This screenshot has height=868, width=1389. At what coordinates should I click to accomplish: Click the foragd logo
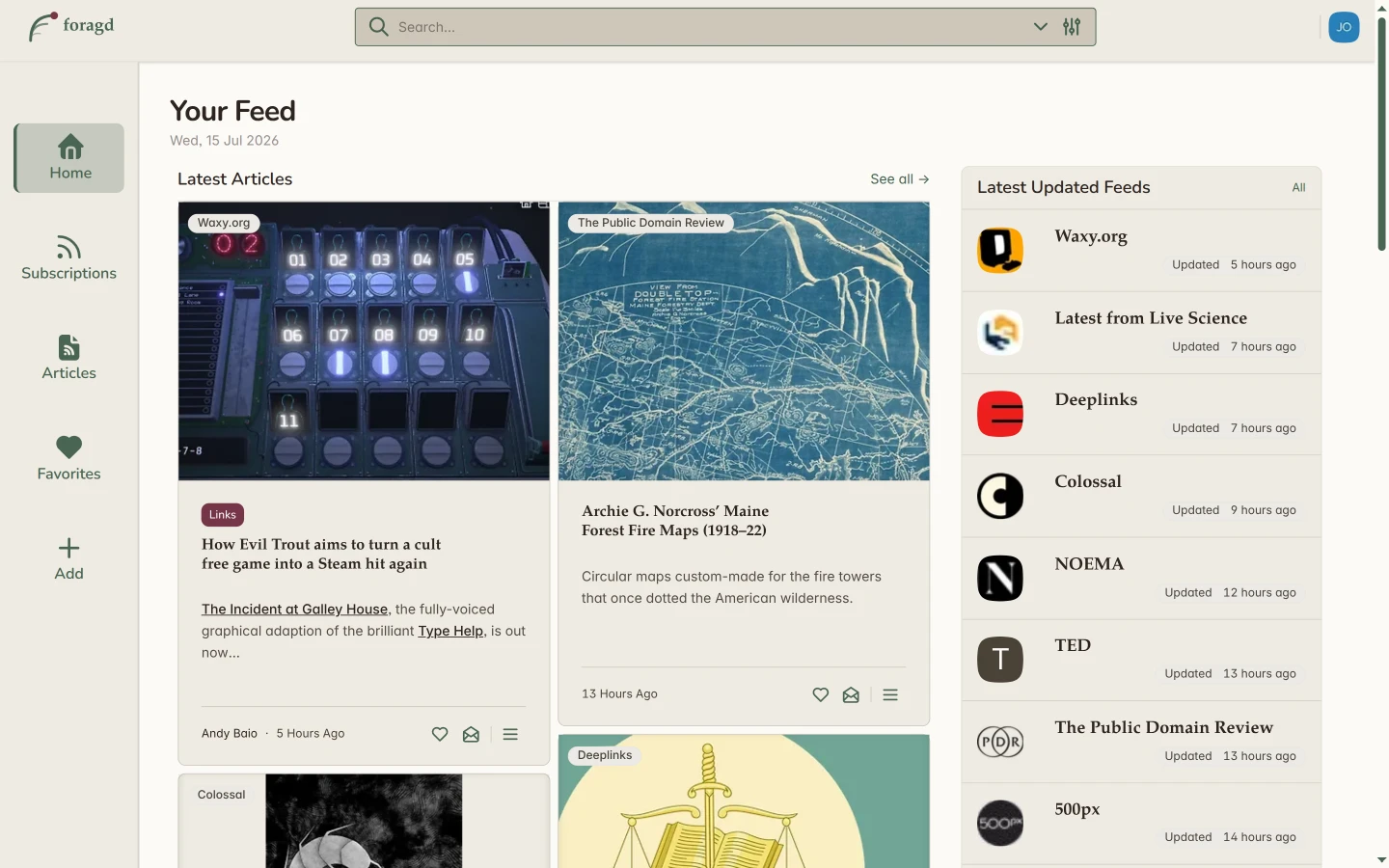coord(71,26)
